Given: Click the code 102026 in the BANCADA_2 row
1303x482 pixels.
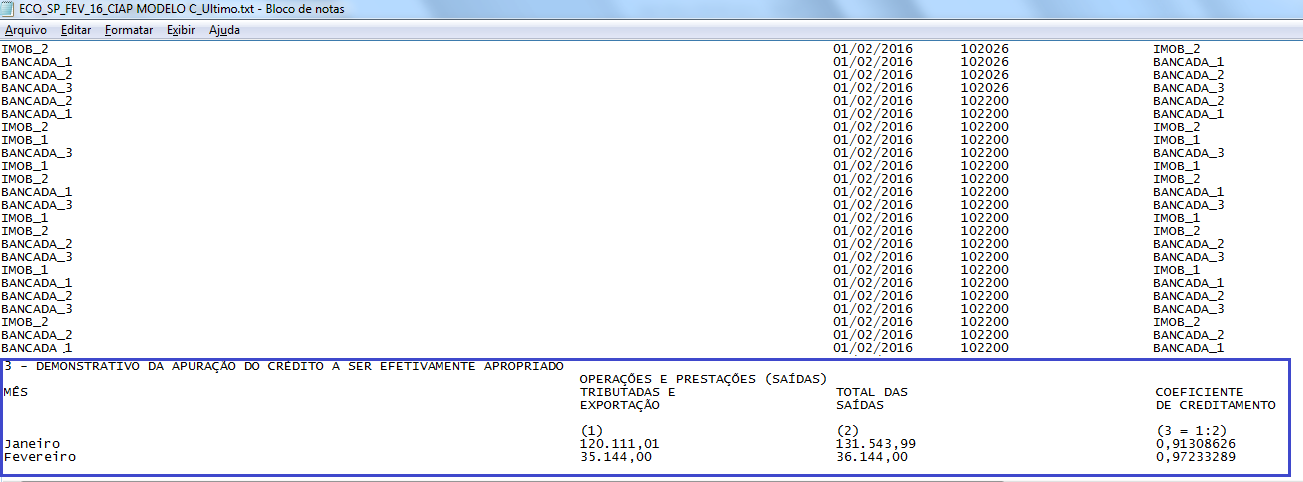Looking at the screenshot, I should tap(985, 74).
